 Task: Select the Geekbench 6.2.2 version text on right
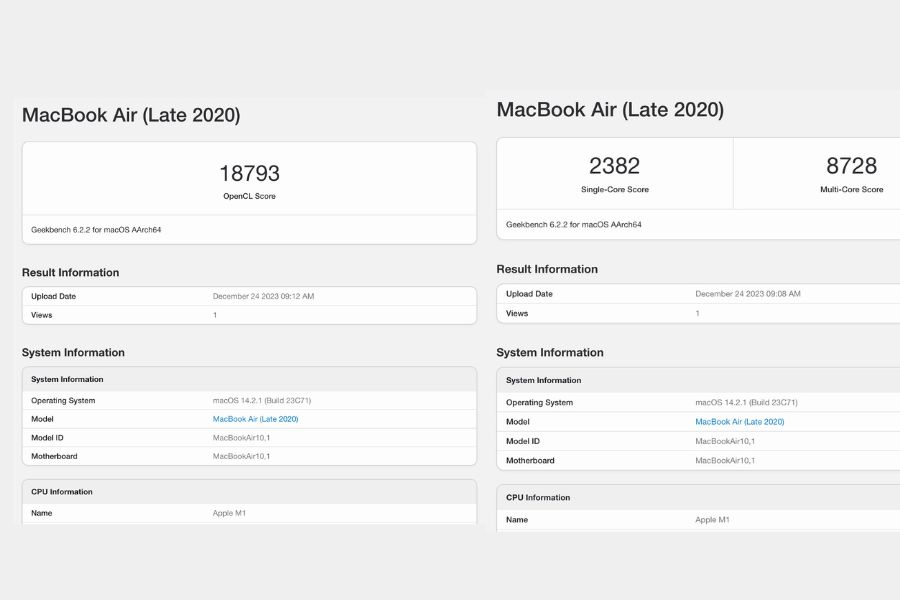click(572, 223)
